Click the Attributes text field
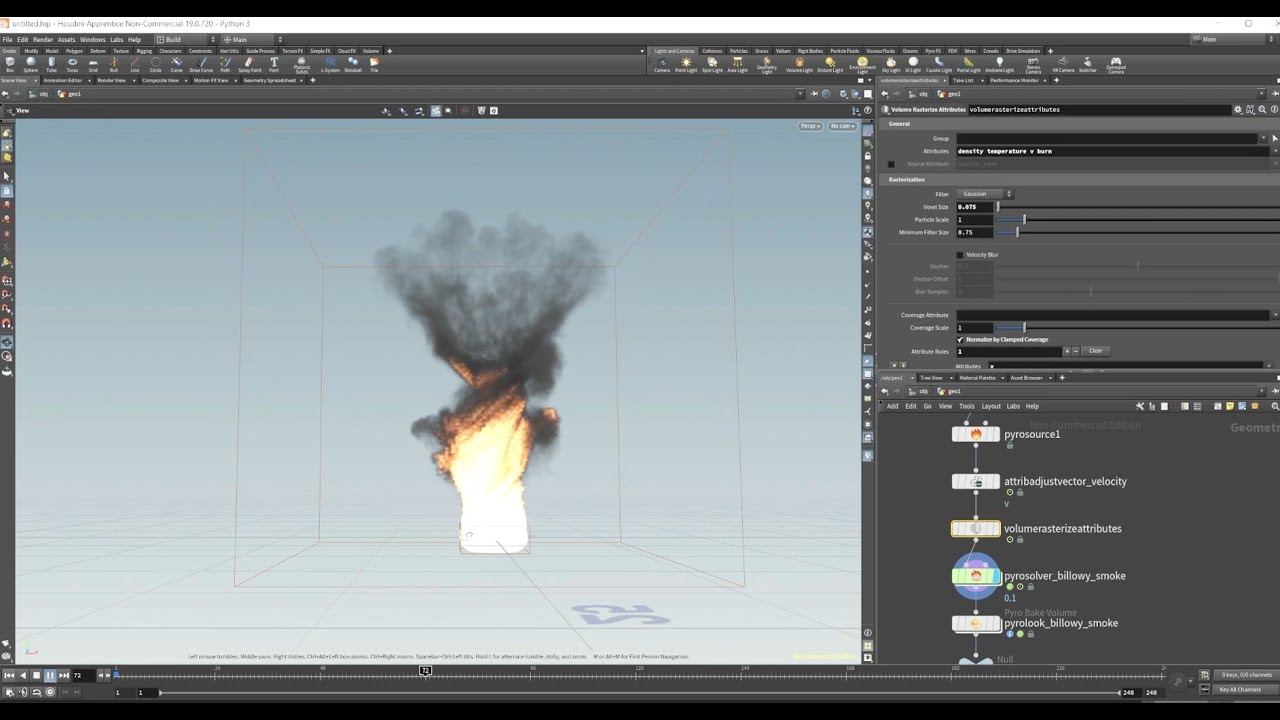This screenshot has width=1280, height=720. tap(1112, 151)
